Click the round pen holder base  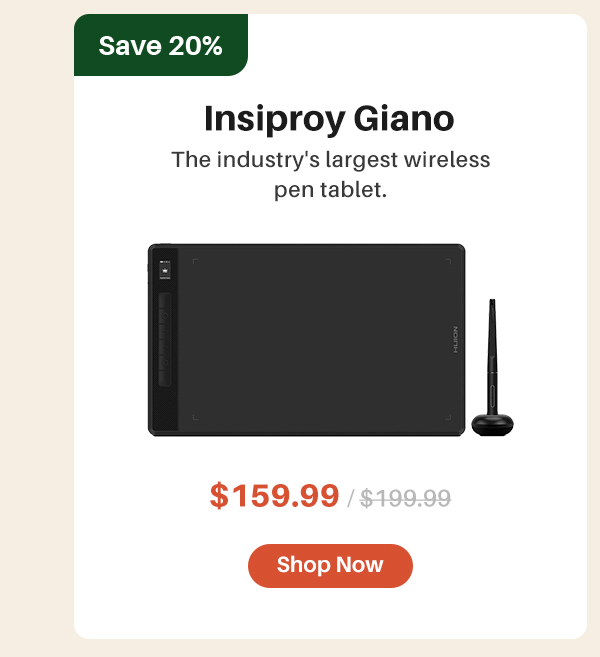493,424
